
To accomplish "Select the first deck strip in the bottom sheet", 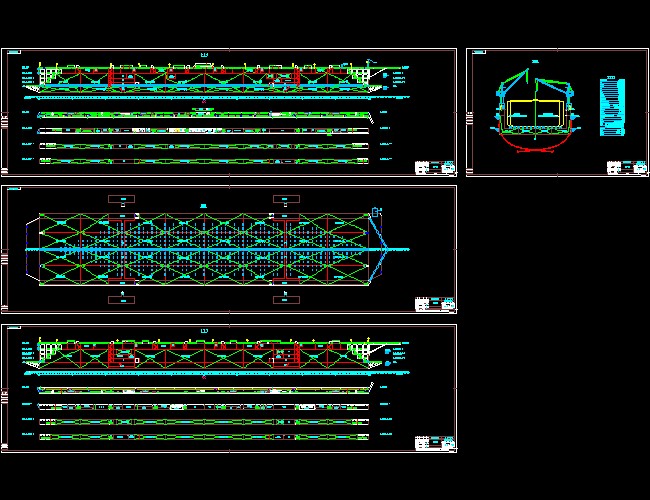I will [x=205, y=390].
